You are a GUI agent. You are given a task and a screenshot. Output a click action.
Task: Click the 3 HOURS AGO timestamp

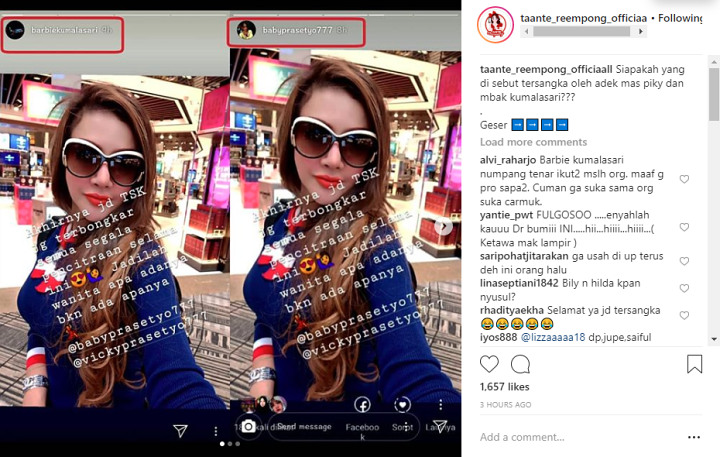click(x=505, y=405)
